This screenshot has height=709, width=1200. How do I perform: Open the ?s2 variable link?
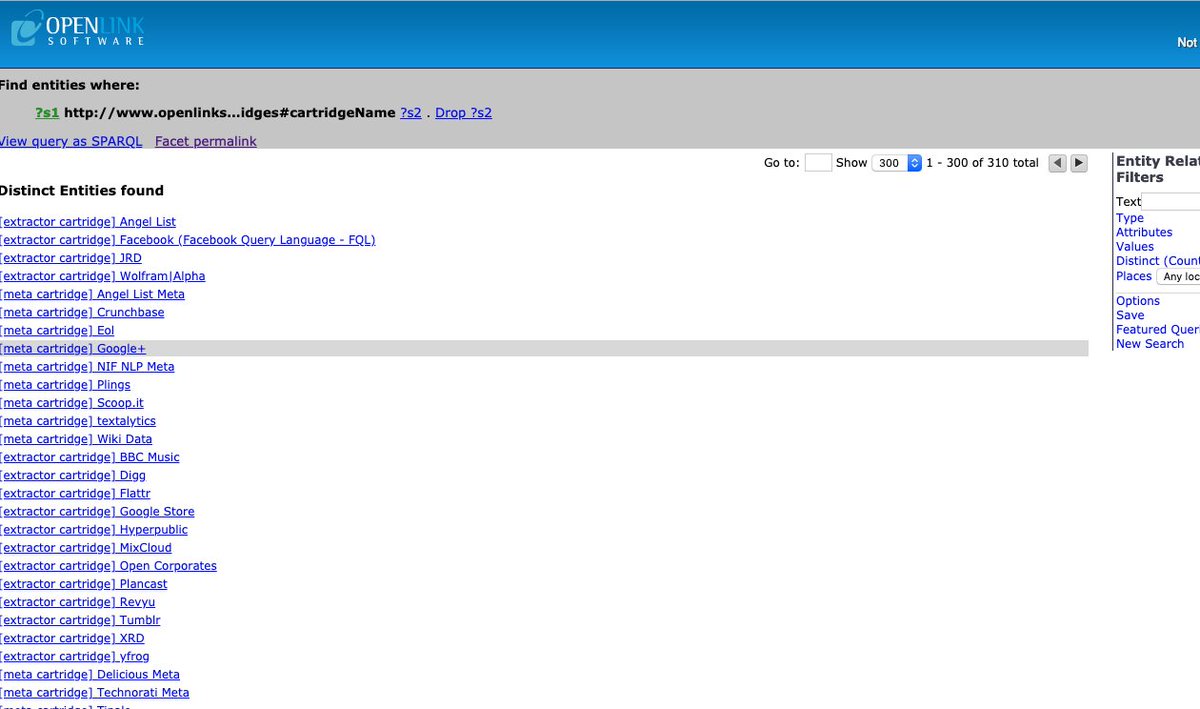[410, 113]
